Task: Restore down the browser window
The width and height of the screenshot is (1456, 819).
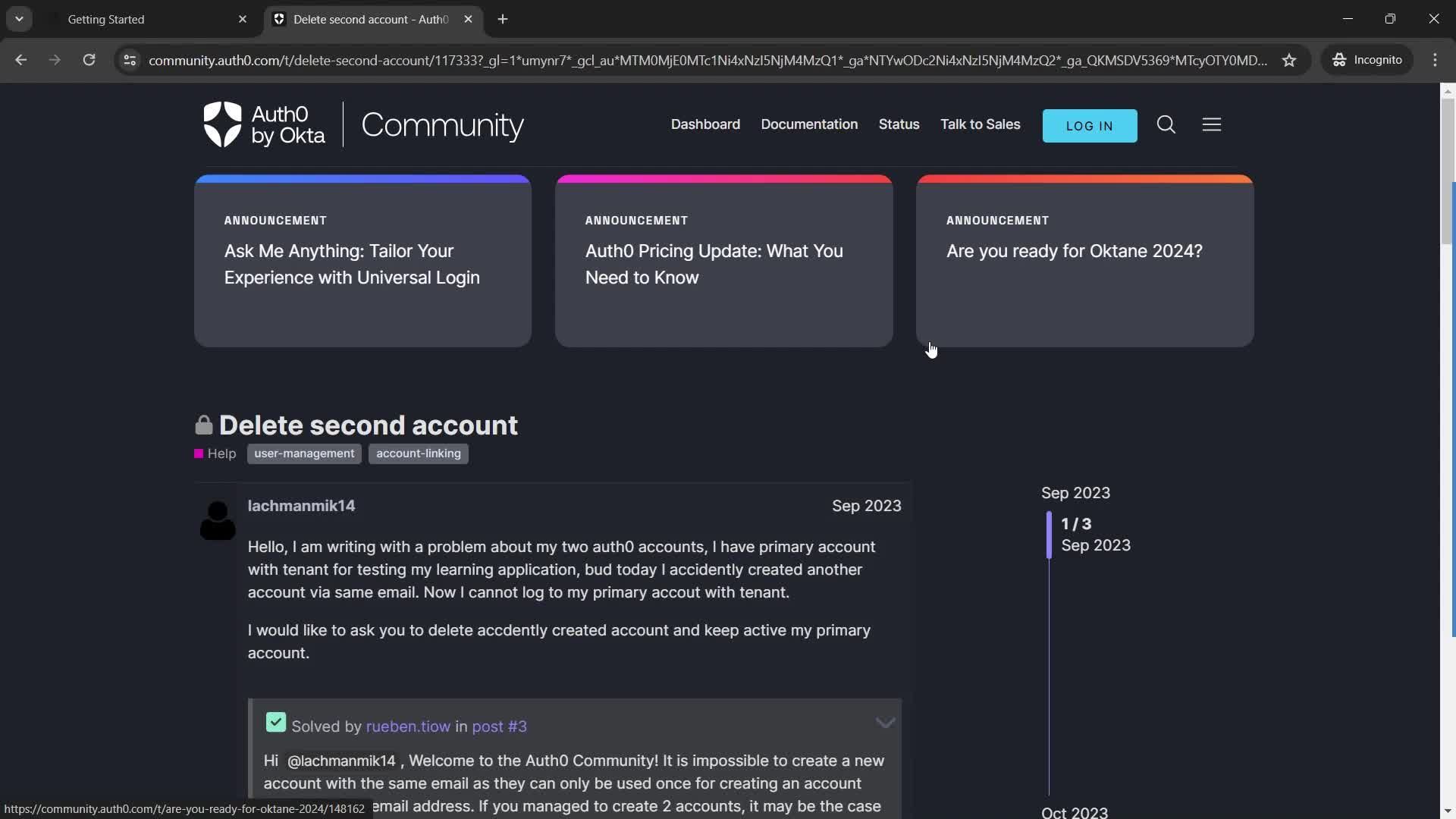Action: 1390,19
